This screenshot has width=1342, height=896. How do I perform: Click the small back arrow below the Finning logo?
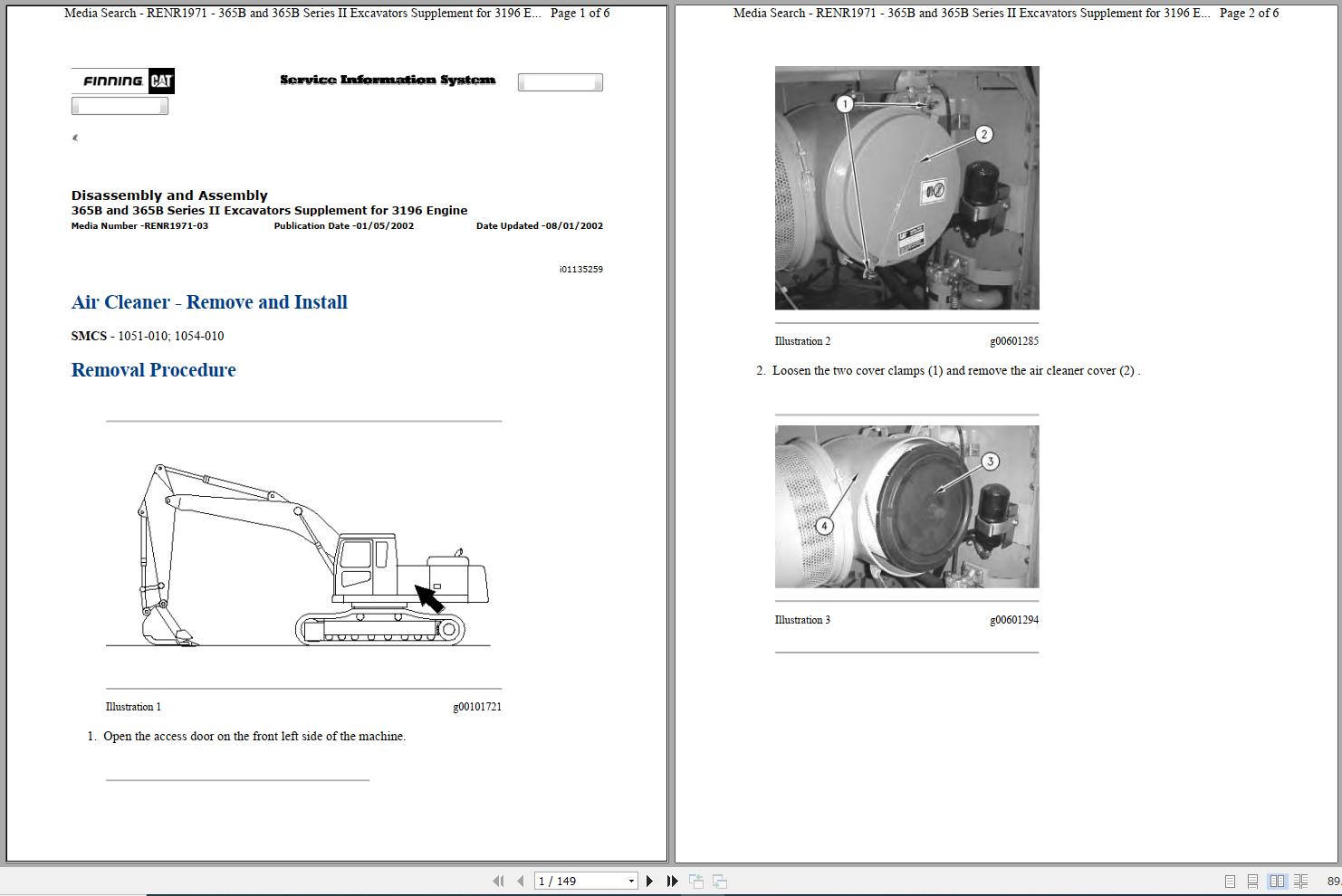[x=74, y=138]
